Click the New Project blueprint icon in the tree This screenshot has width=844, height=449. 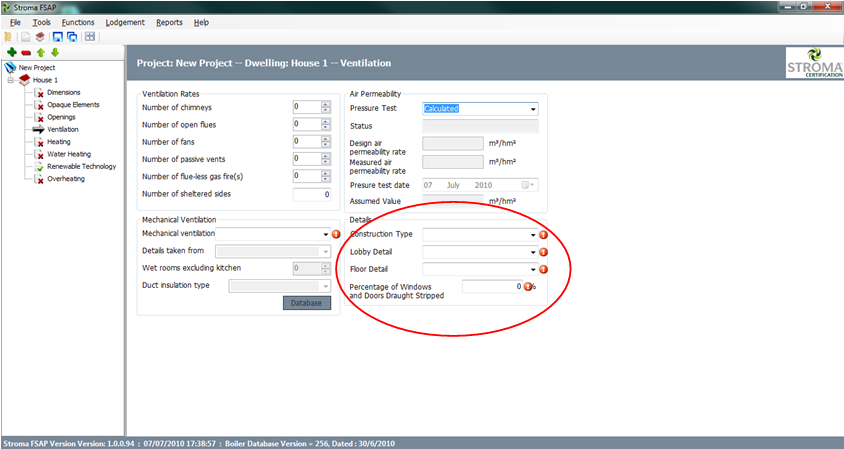click(10, 67)
